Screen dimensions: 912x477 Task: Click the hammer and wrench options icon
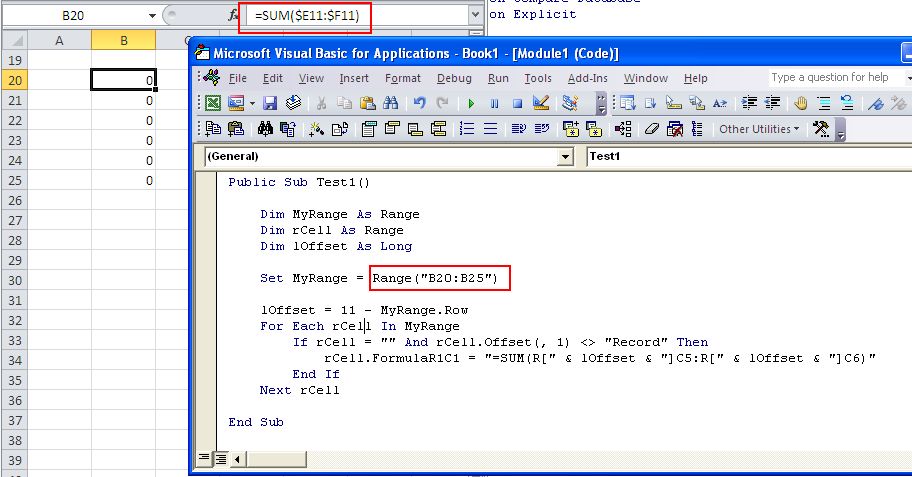[x=821, y=129]
